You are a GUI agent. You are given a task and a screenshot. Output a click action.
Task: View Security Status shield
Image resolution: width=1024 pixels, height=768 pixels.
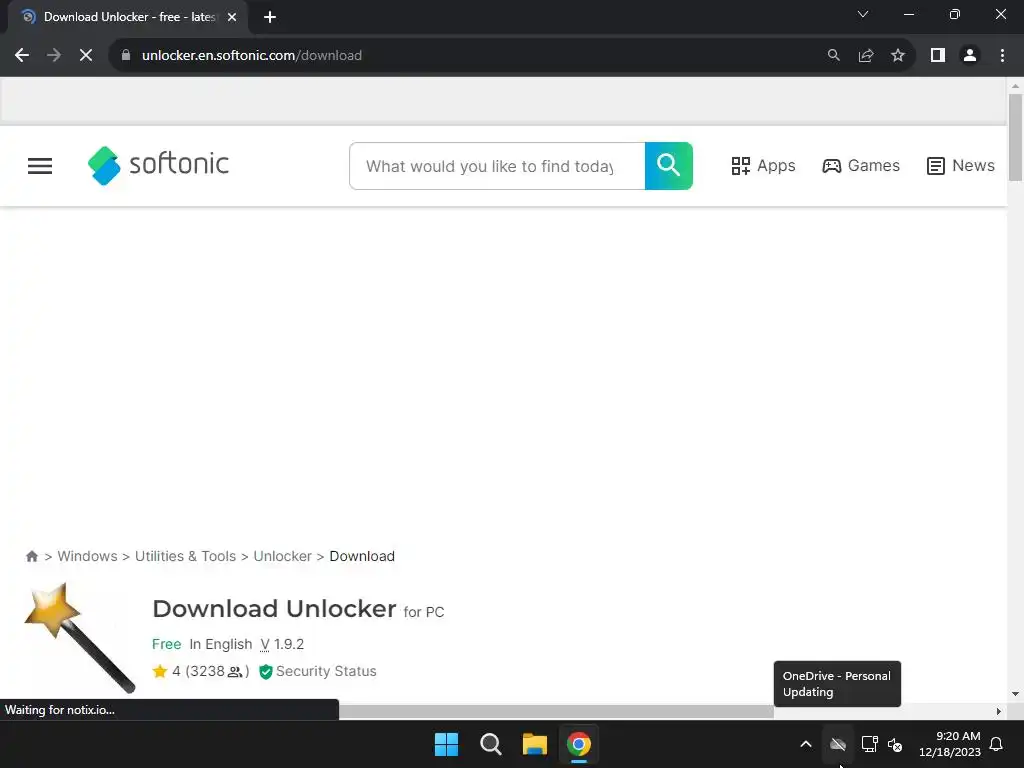coord(318,671)
